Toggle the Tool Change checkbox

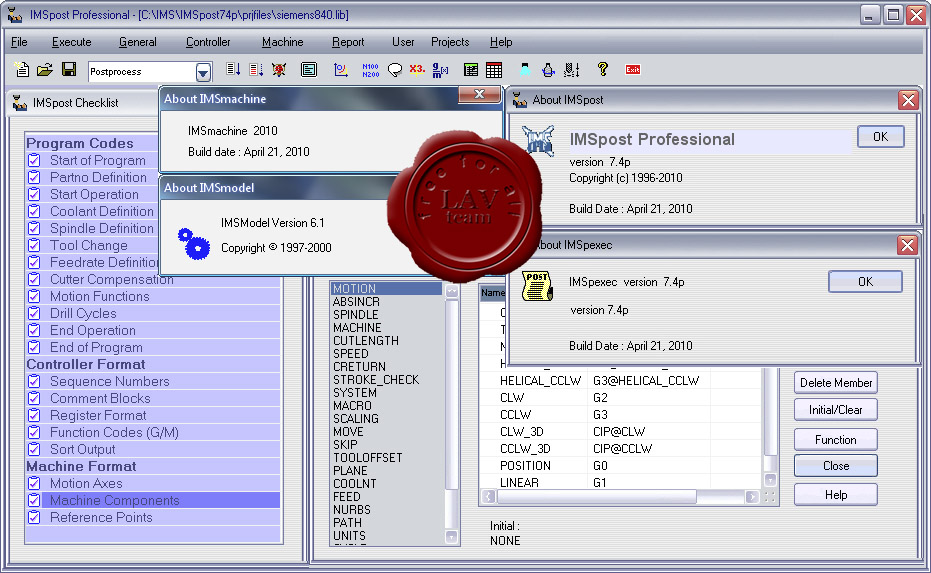34,245
